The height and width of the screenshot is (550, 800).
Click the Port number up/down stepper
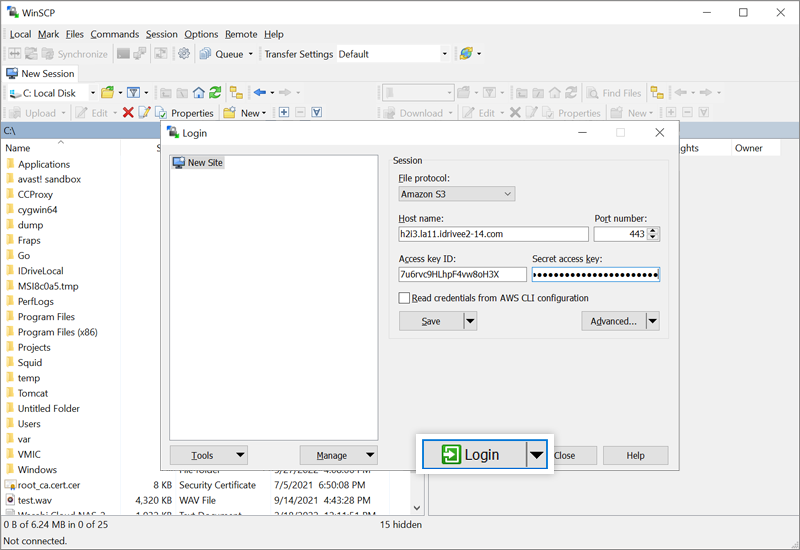click(x=653, y=234)
